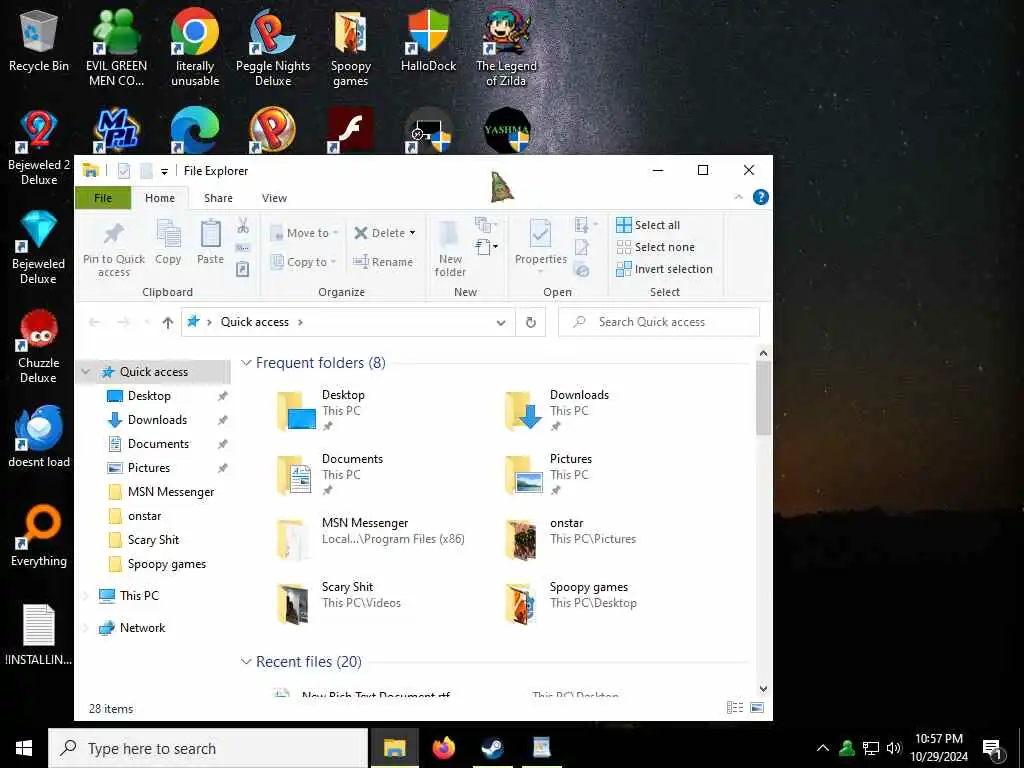The image size is (1024, 768).
Task: Click Paste shortcut icon in Clipboard group
Action: tap(243, 269)
